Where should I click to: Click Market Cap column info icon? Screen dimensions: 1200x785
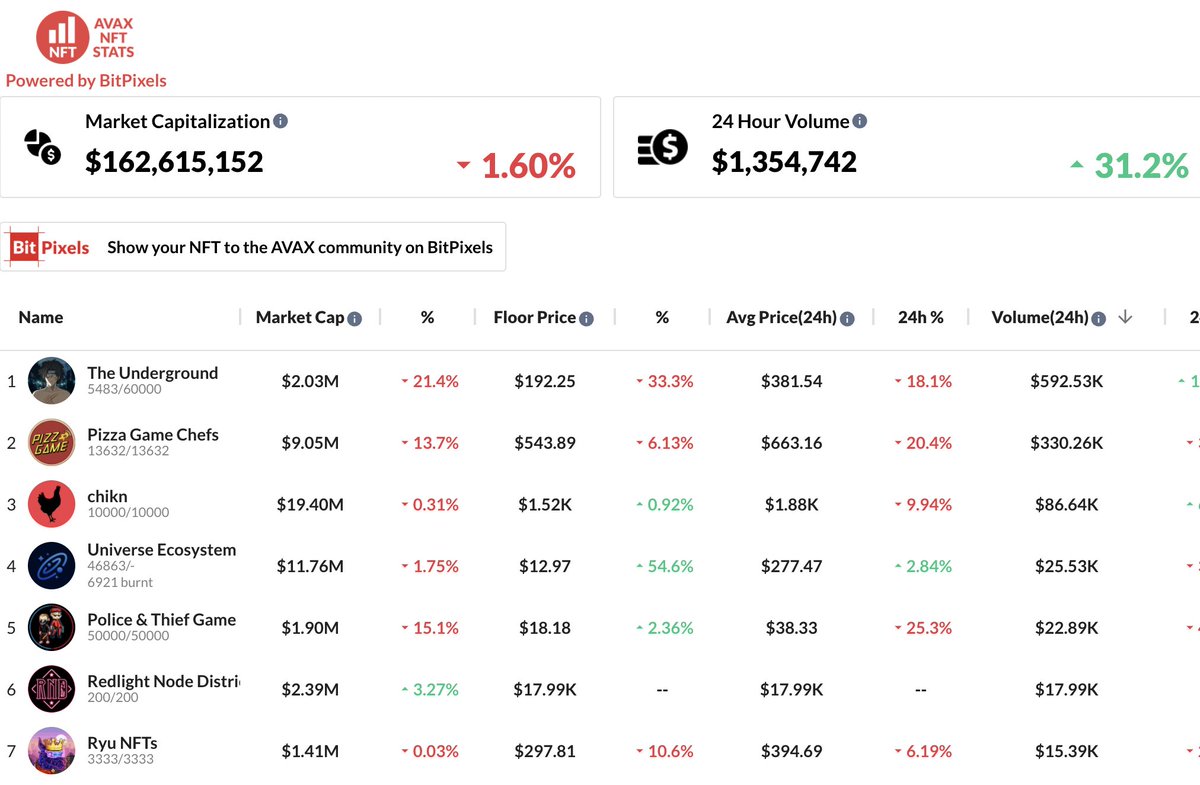coord(355,318)
